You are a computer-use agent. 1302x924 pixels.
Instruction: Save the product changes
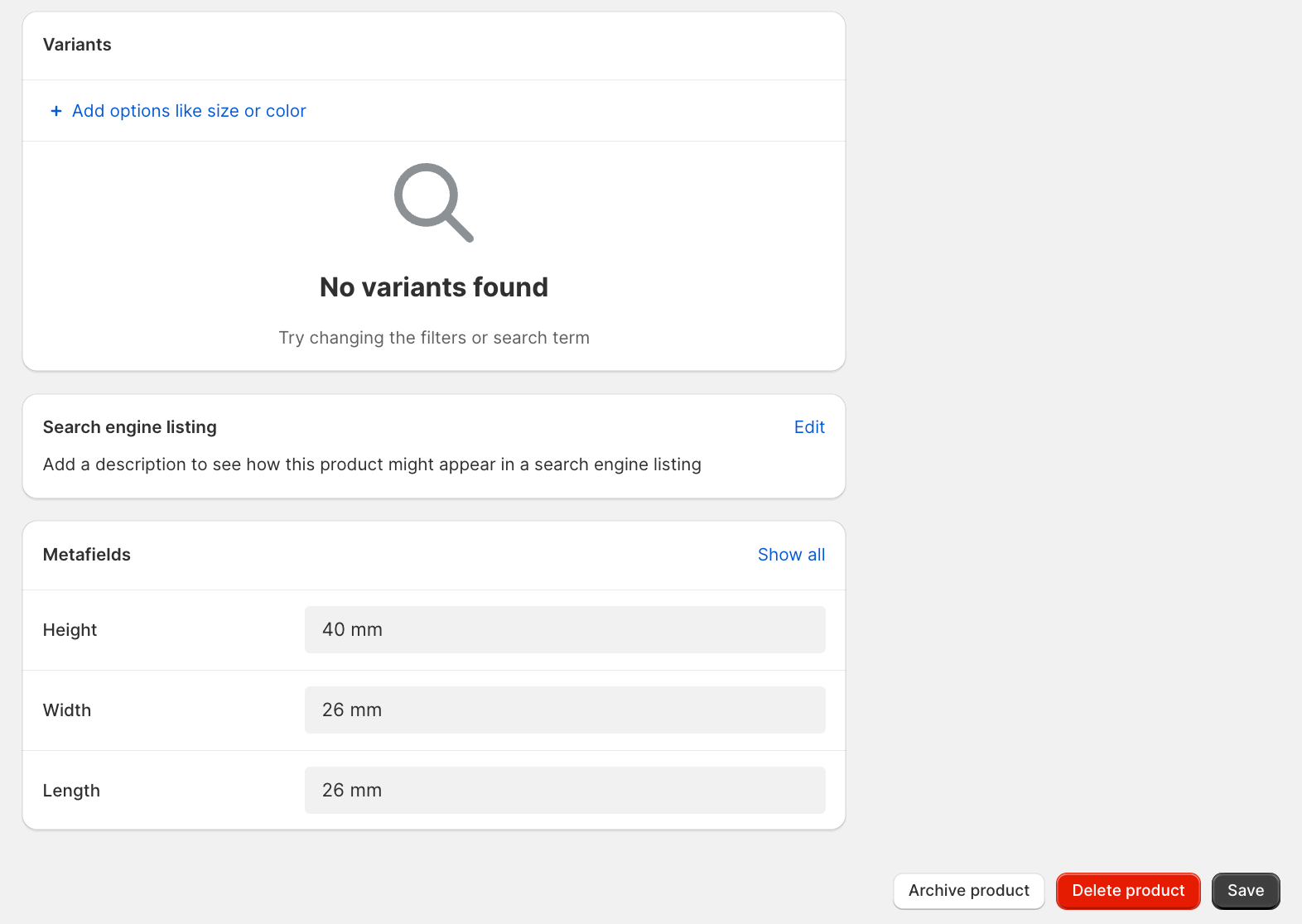1245,891
